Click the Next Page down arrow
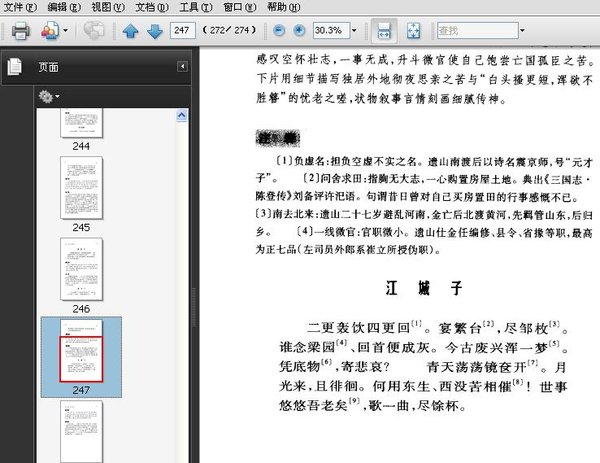Image resolution: width=600 pixels, height=463 pixels. pyautogui.click(x=154, y=31)
